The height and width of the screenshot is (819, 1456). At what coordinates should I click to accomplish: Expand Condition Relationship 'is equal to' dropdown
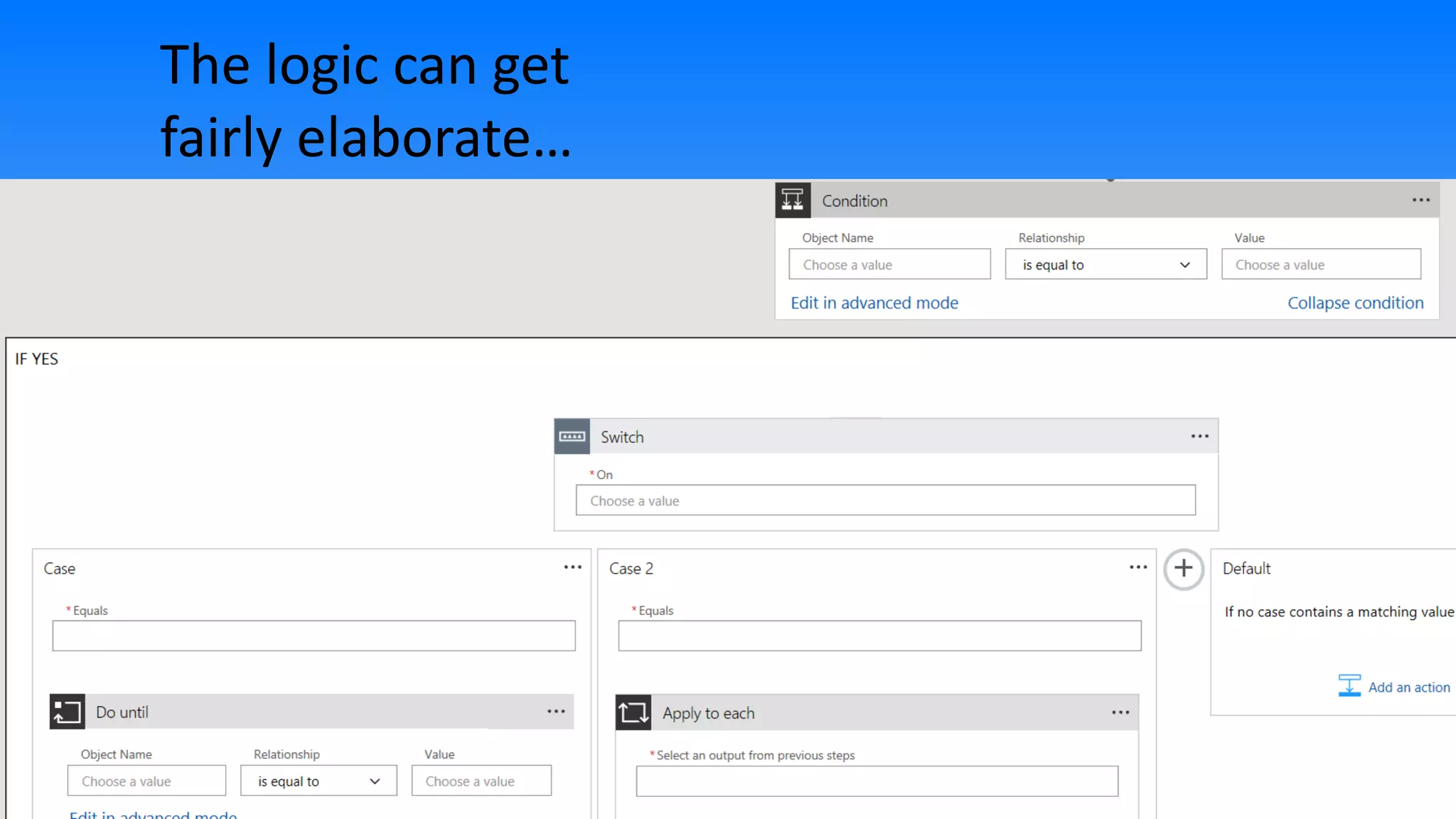1106,264
